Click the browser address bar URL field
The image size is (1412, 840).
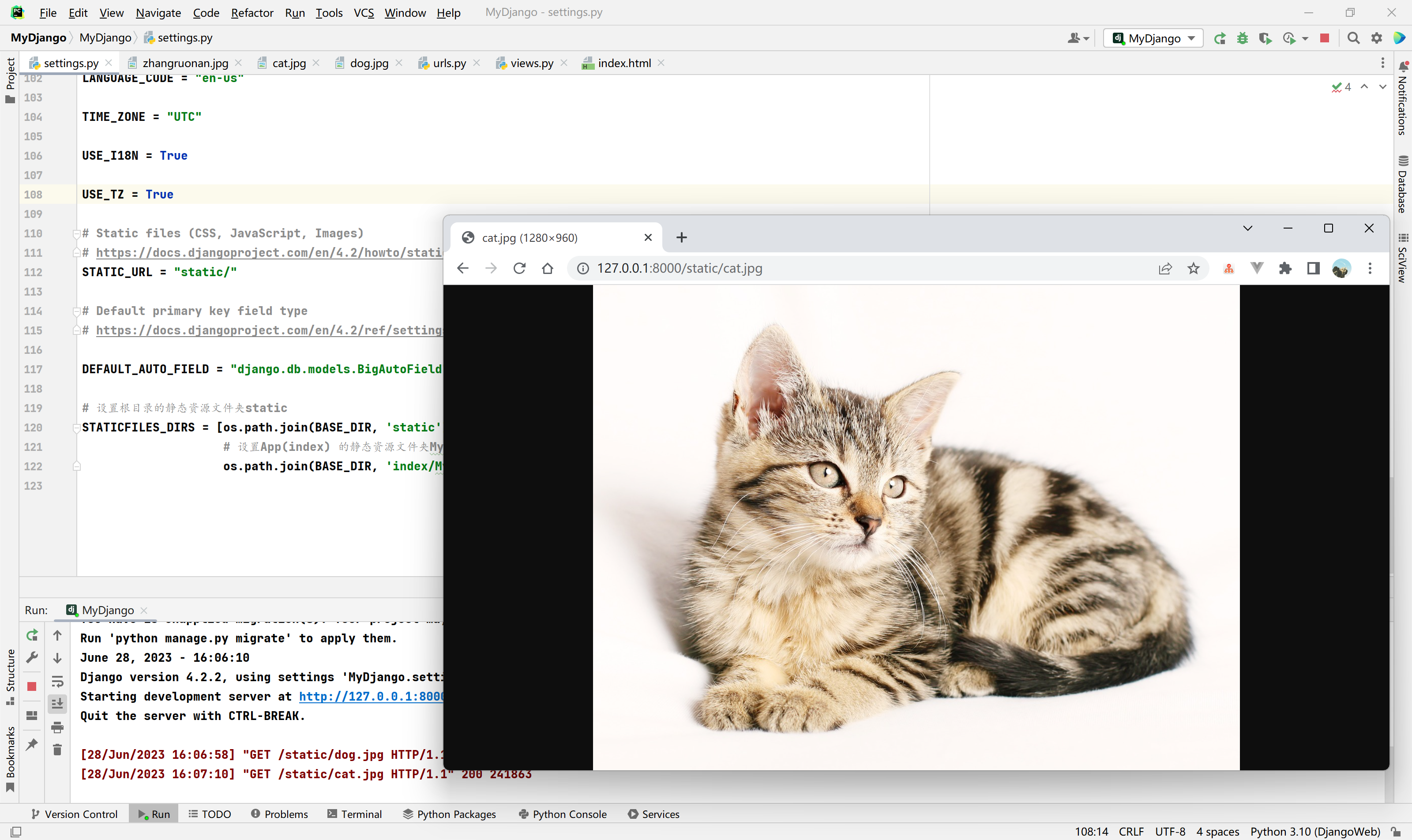point(680,268)
